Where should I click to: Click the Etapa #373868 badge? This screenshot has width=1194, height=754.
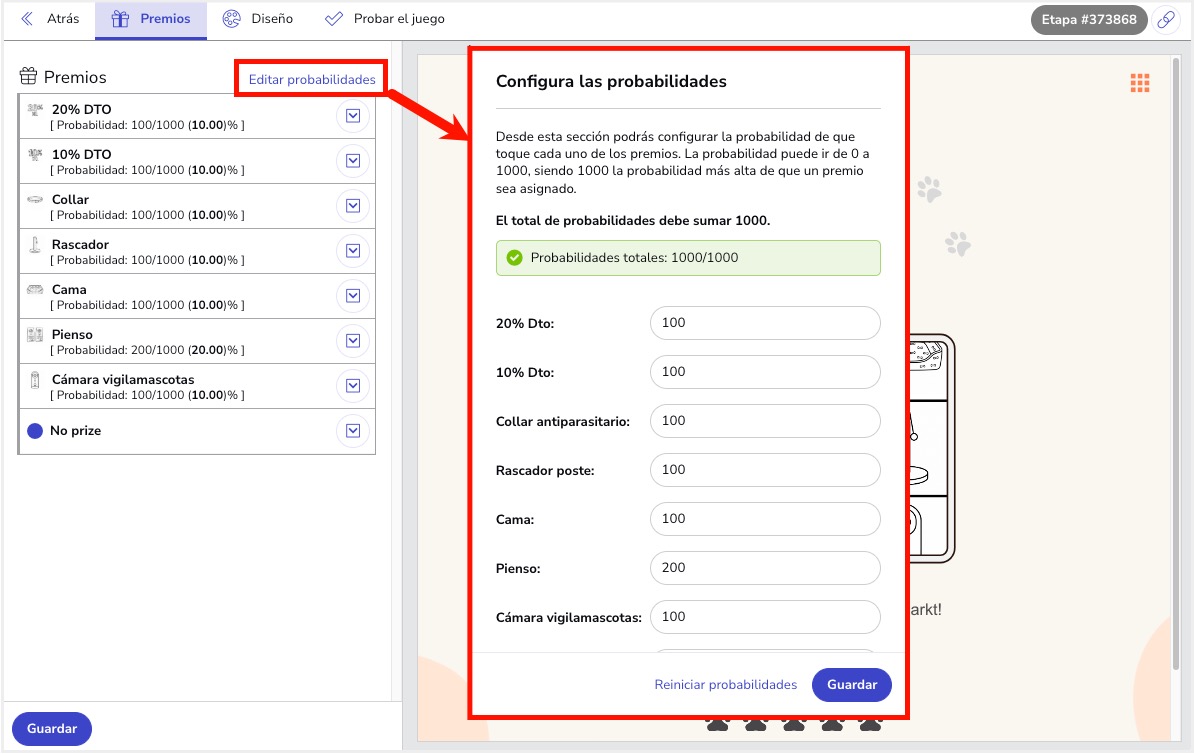(x=1089, y=20)
